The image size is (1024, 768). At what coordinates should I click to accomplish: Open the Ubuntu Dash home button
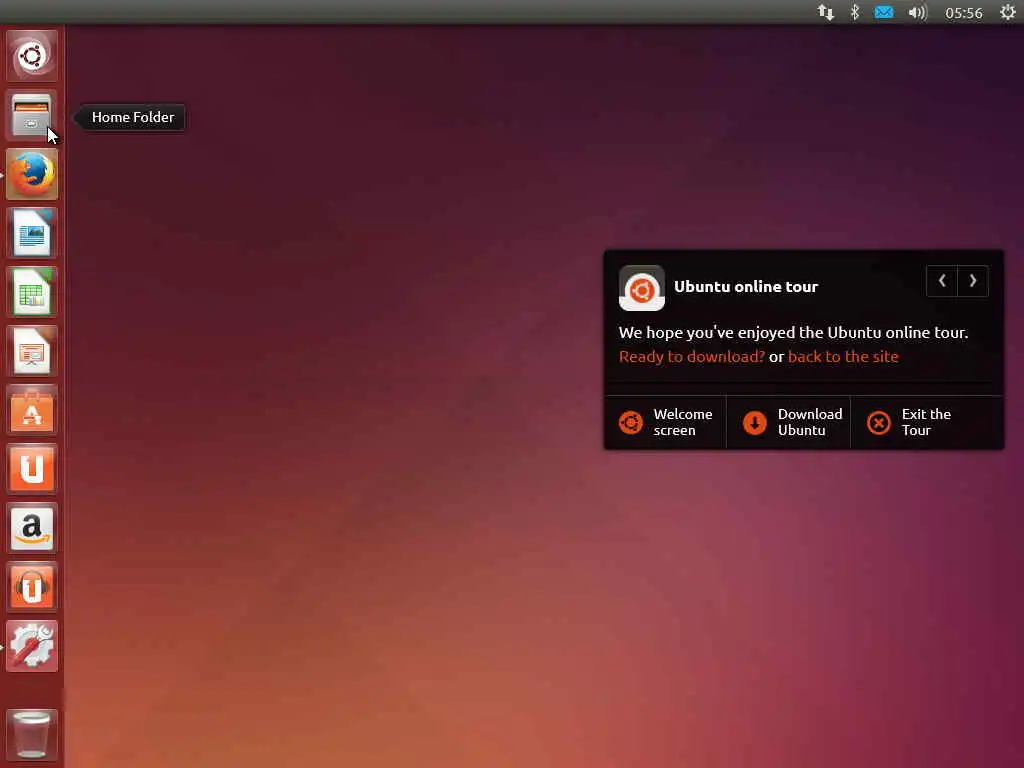tap(31, 56)
